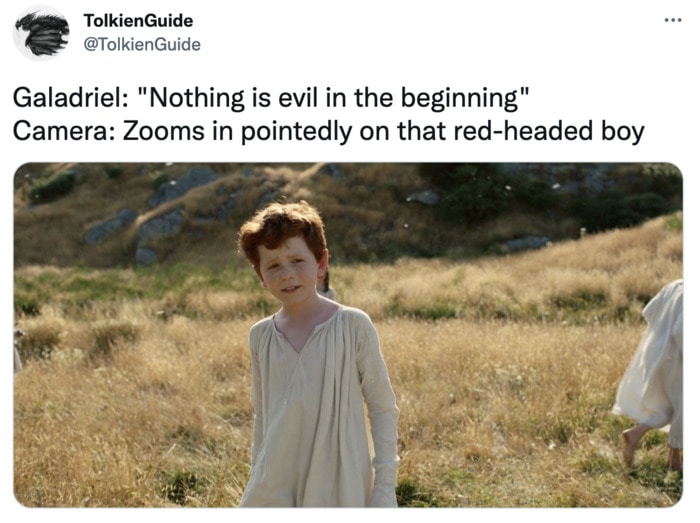Open the TolkienGuide display name link
Image resolution: width=700 pixels, height=523 pixels.
(x=138, y=21)
